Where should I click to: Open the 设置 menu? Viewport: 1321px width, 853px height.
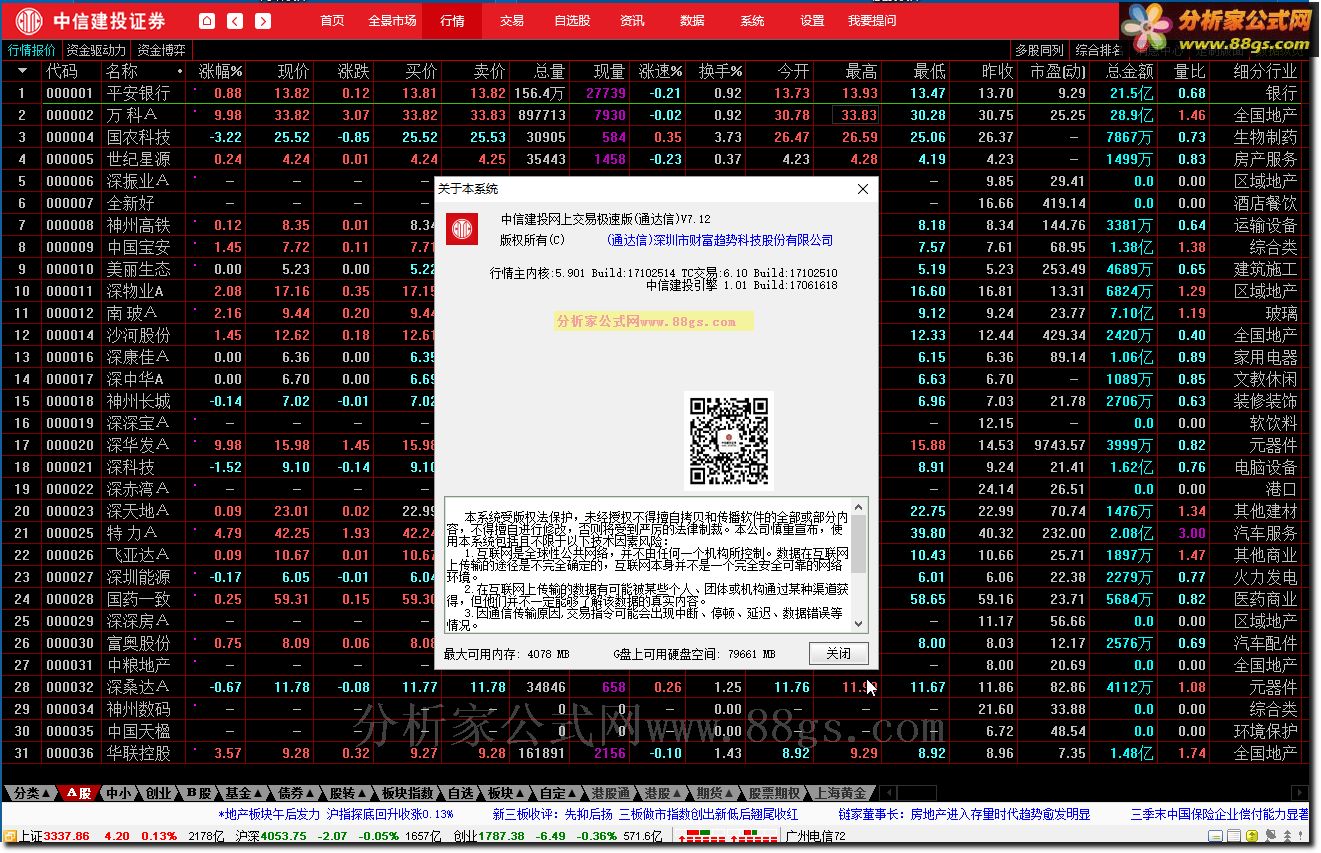coord(812,21)
